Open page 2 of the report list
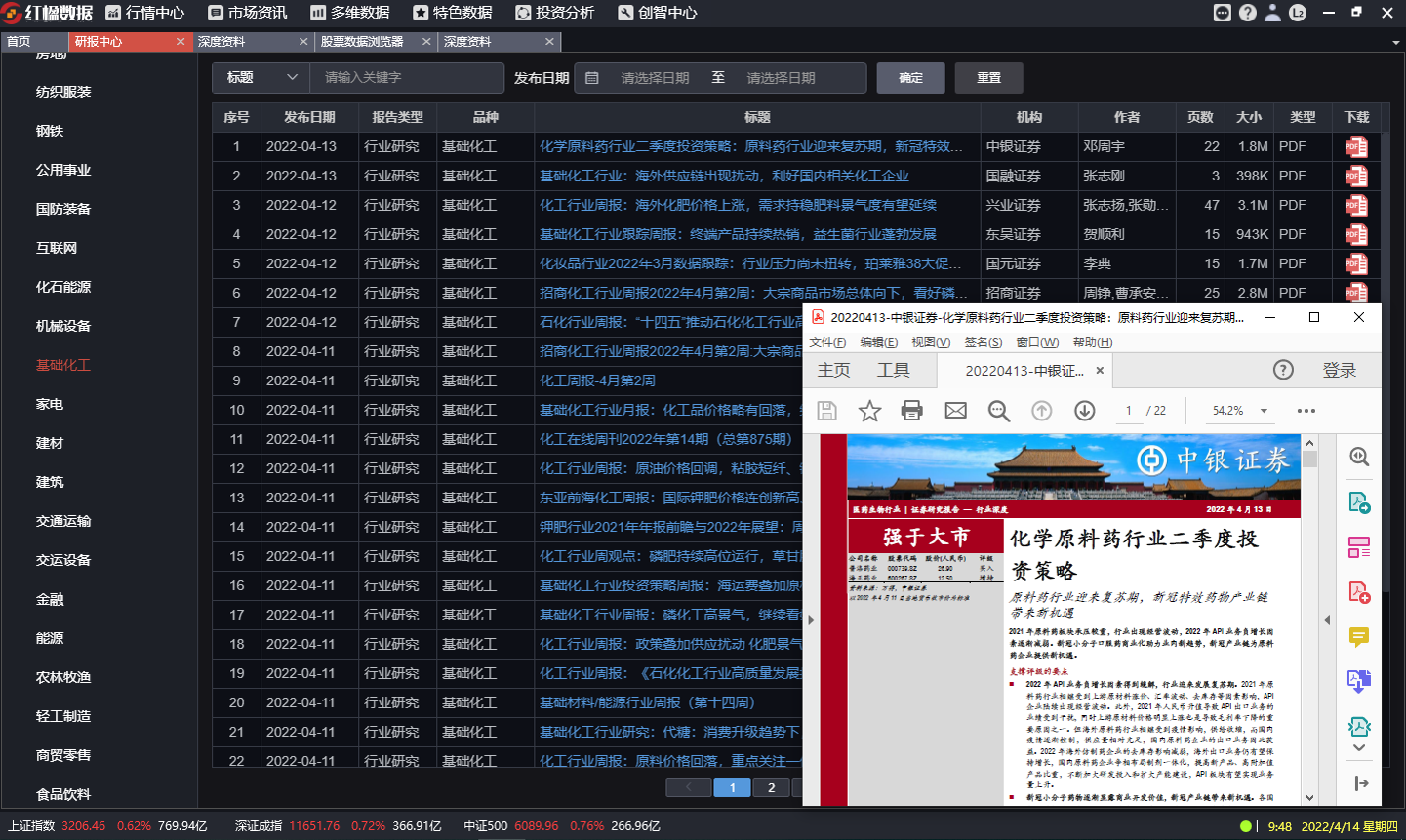The height and width of the screenshot is (840, 1406). click(771, 786)
